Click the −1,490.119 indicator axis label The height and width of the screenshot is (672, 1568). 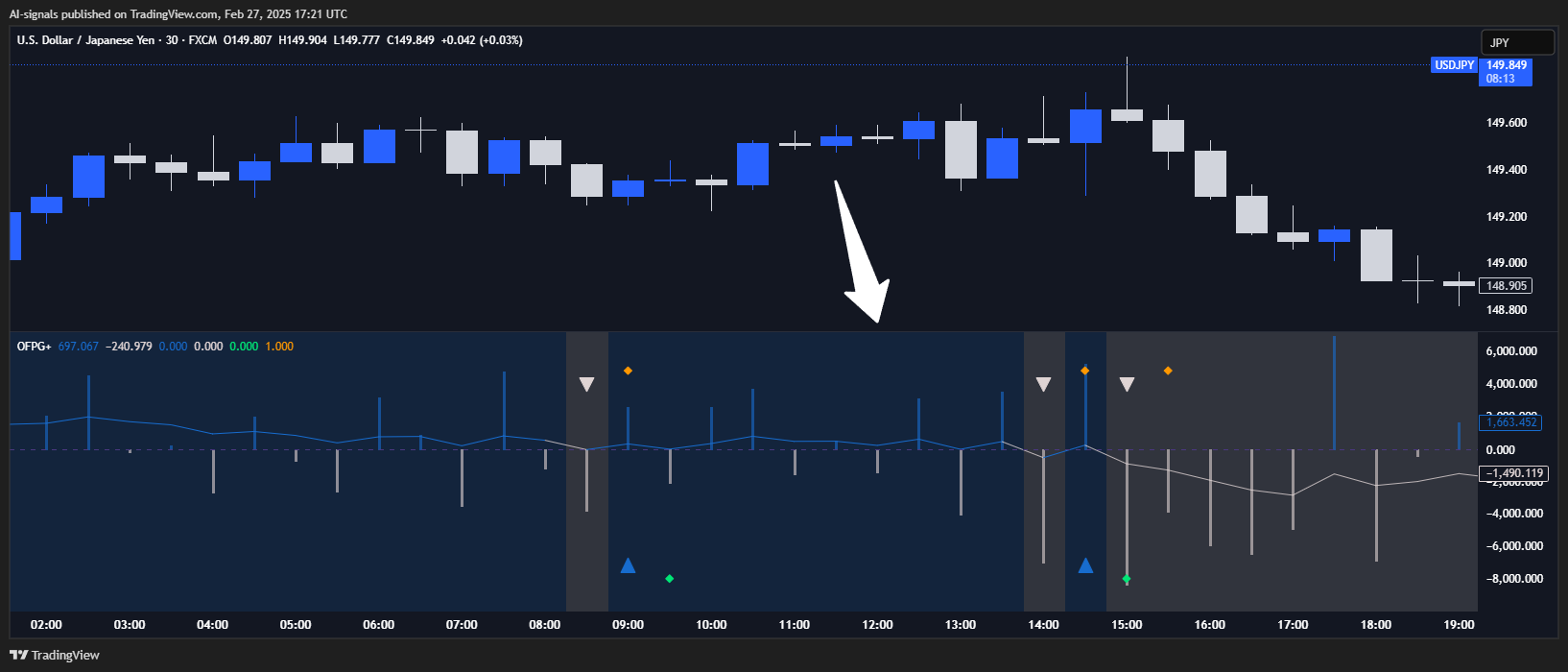(x=1514, y=473)
